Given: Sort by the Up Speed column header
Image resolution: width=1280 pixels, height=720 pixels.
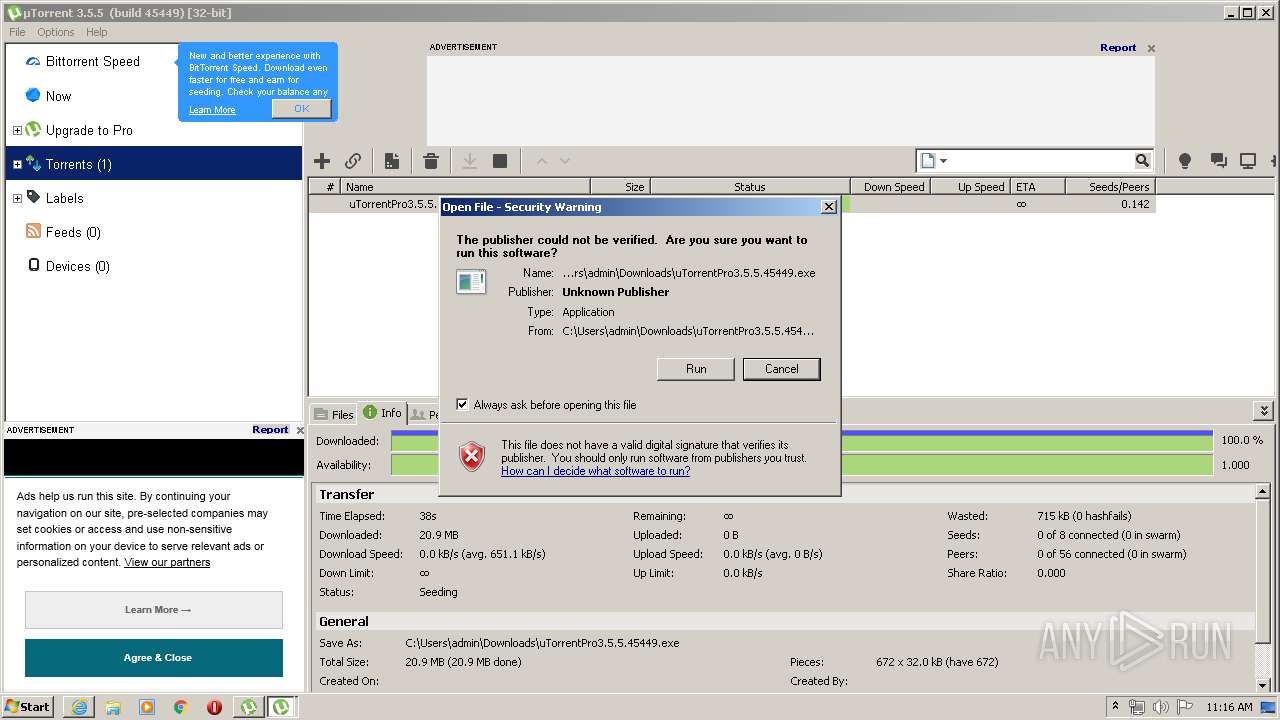Looking at the screenshot, I should pyautogui.click(x=970, y=186).
